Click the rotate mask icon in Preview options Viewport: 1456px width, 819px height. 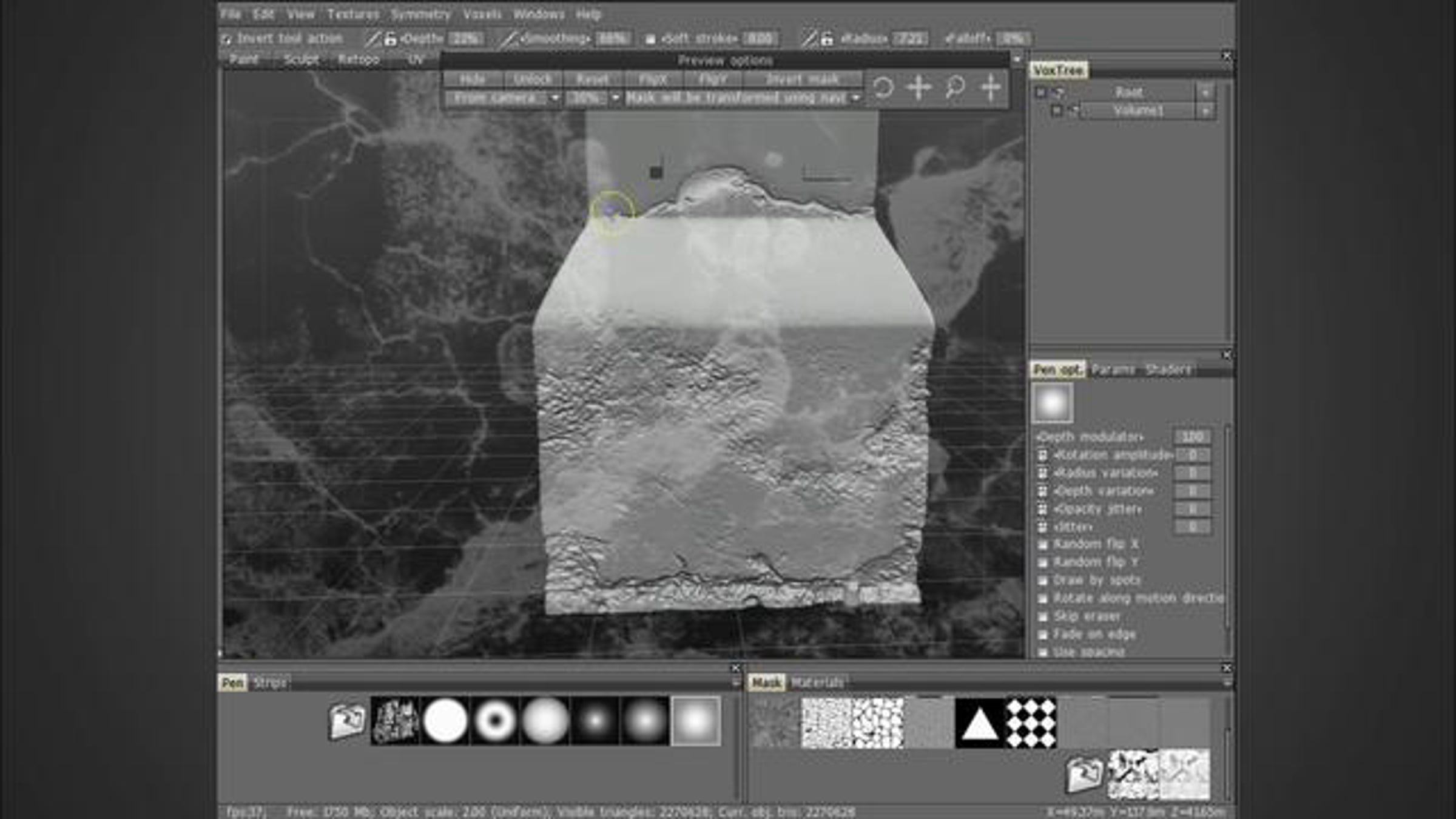coord(883,88)
